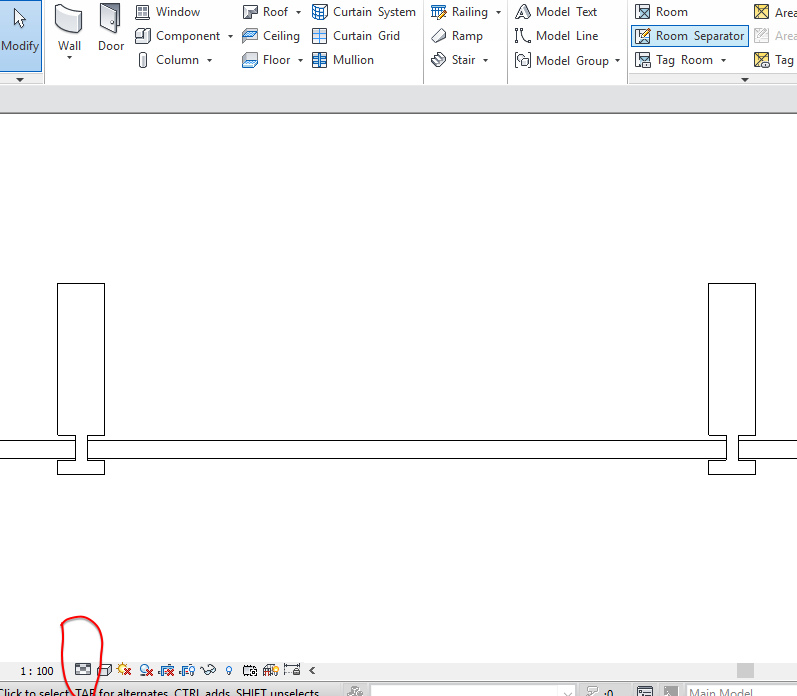Choose the Window tool

pos(168,12)
